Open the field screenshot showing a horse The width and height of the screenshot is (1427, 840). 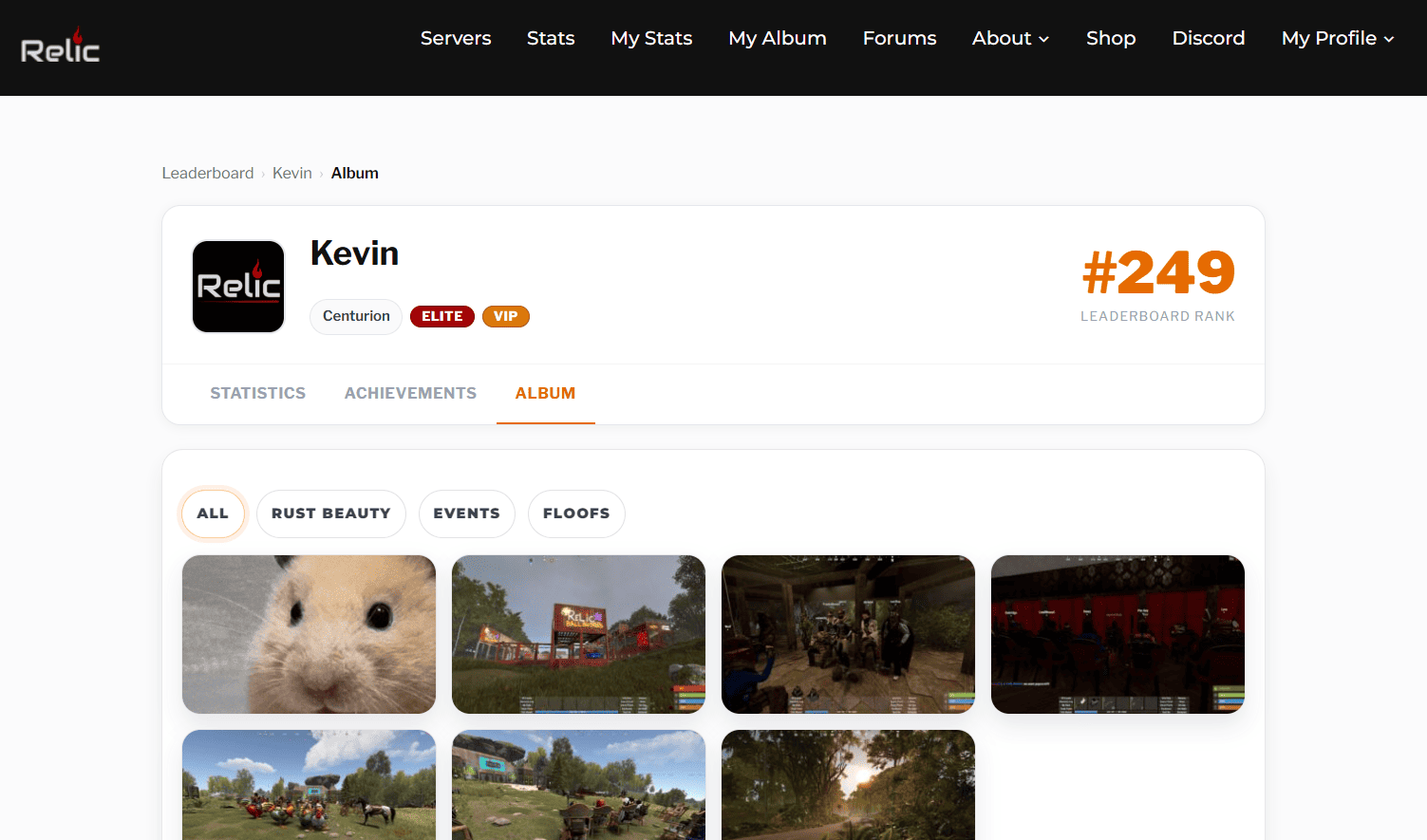309,785
